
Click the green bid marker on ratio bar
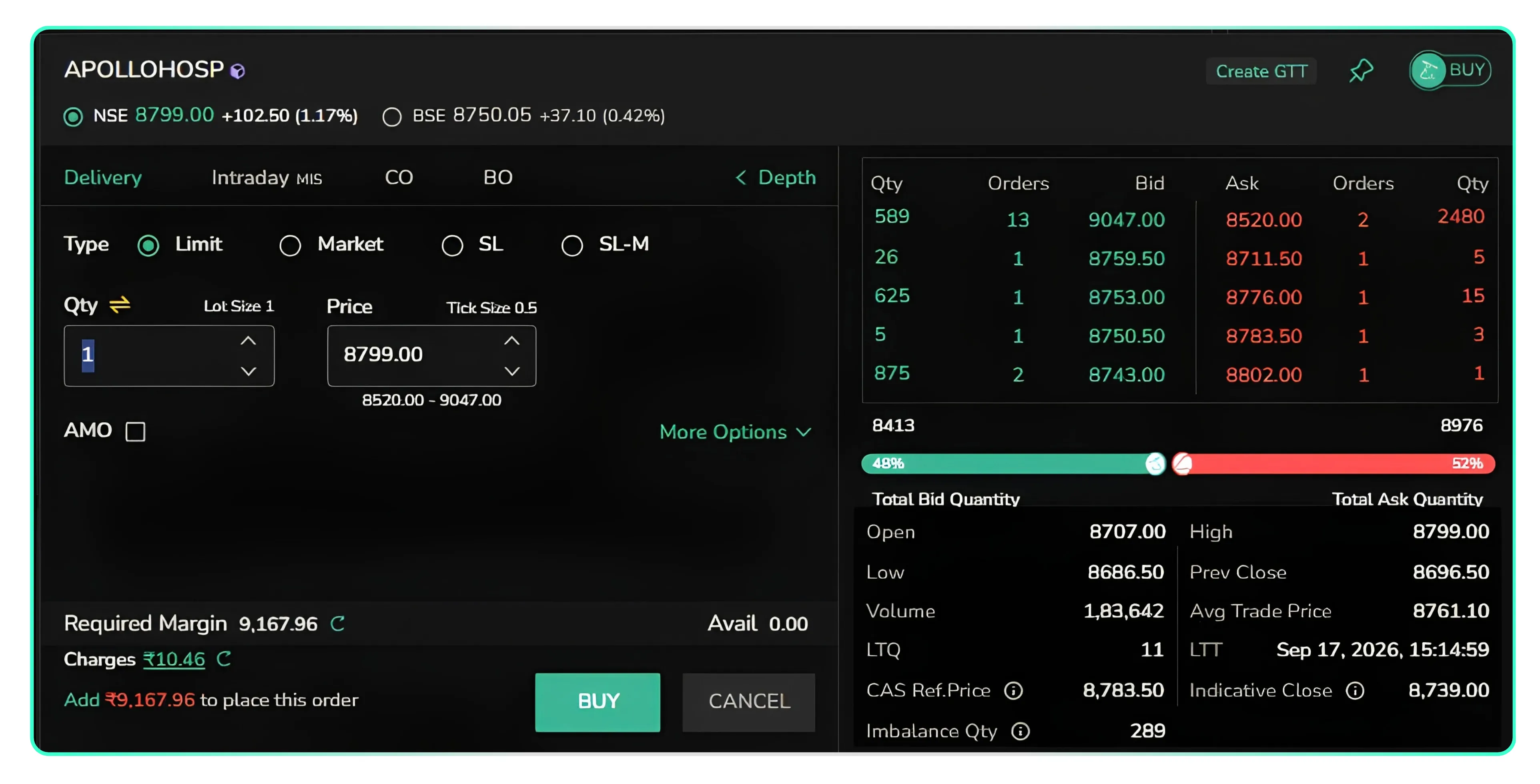[1155, 463]
